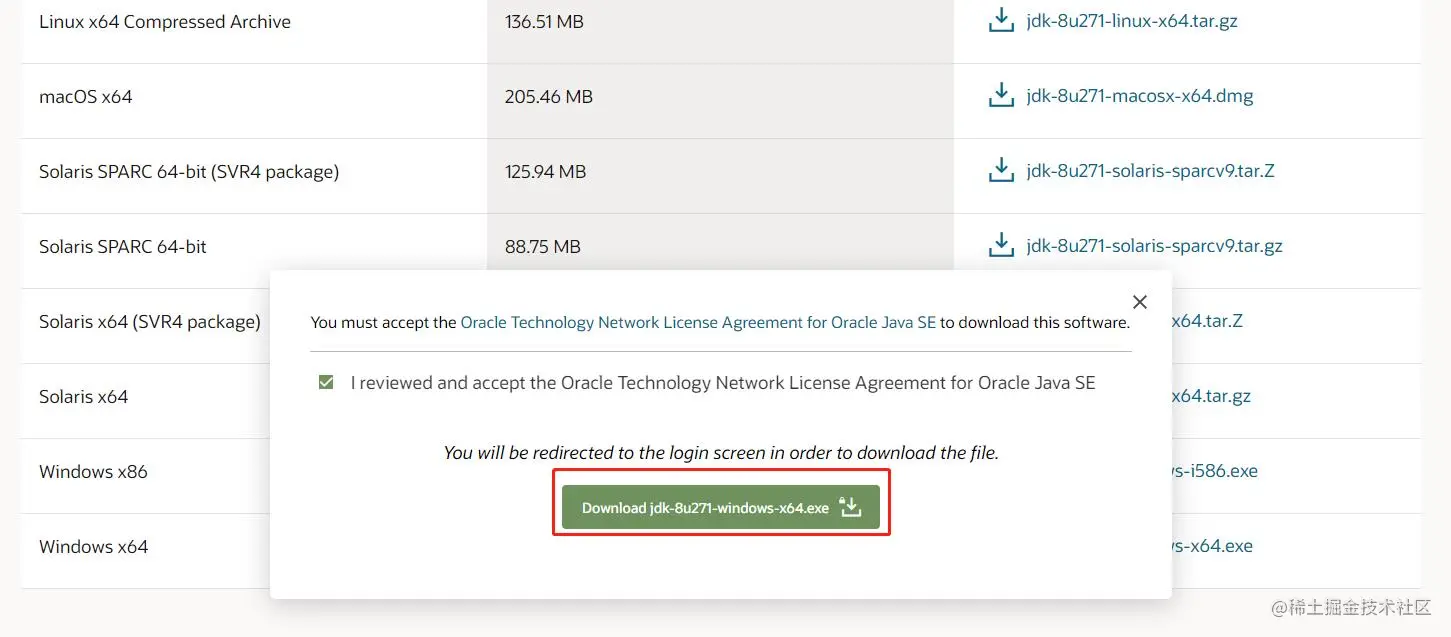Viewport: 1451px width, 637px height.
Task: Click the Windows x86 row label
Action: [x=93, y=472]
